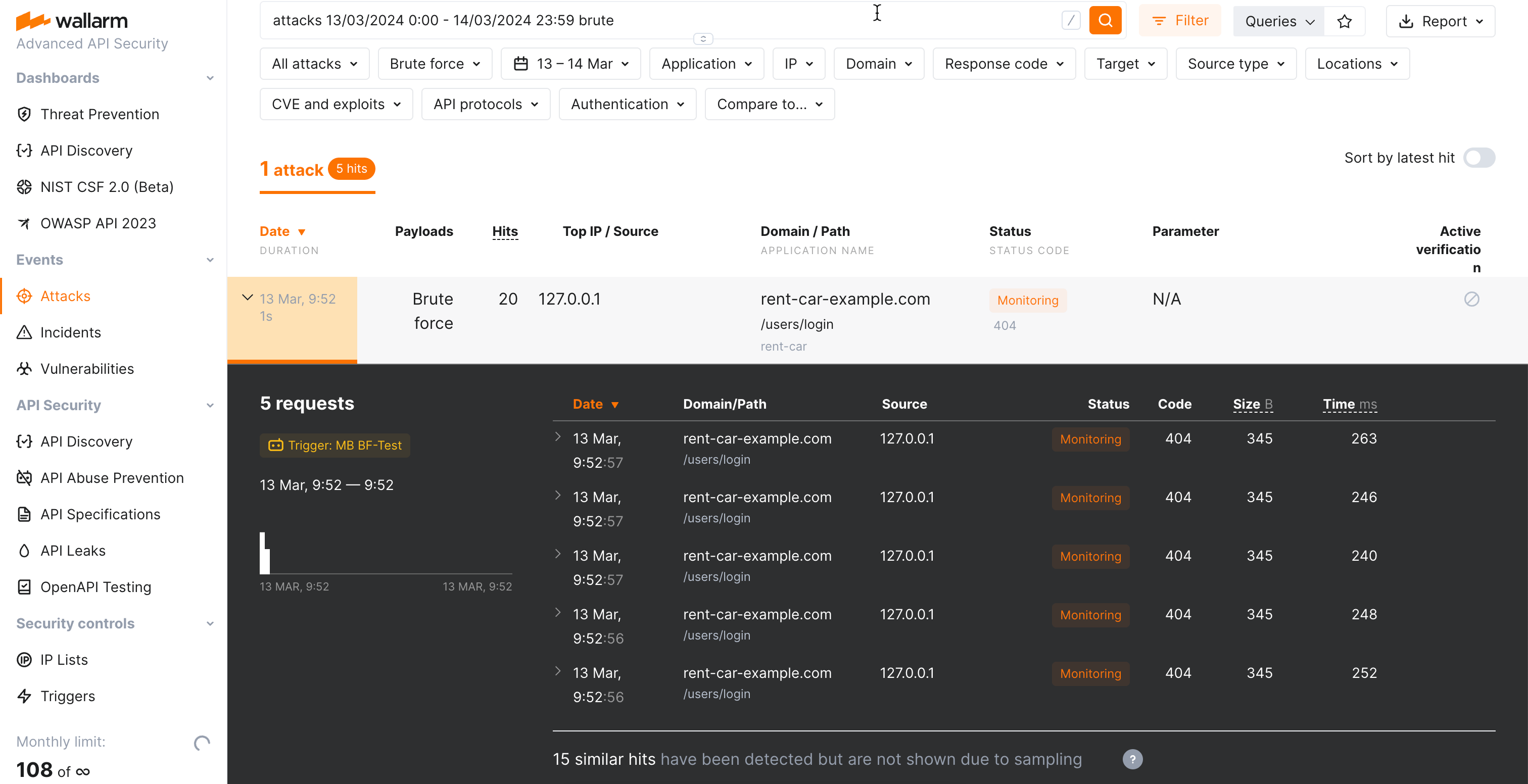Run the search with the magnifier button
Viewport: 1528px width, 784px height.
pyautogui.click(x=1105, y=20)
